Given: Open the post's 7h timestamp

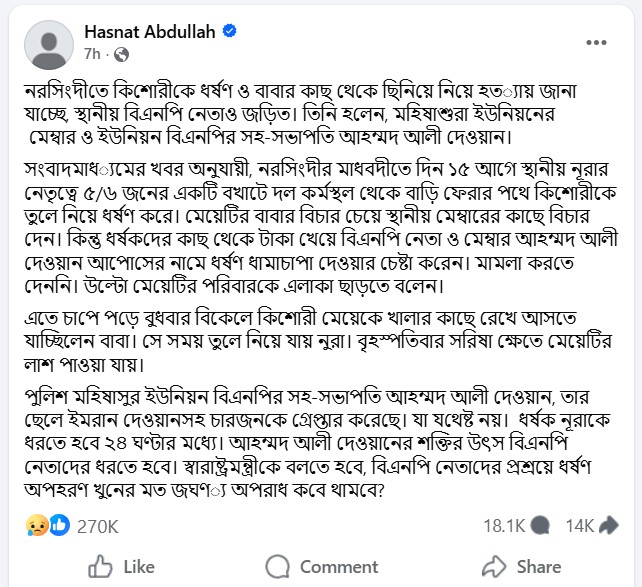Looking at the screenshot, I should [x=92, y=53].
